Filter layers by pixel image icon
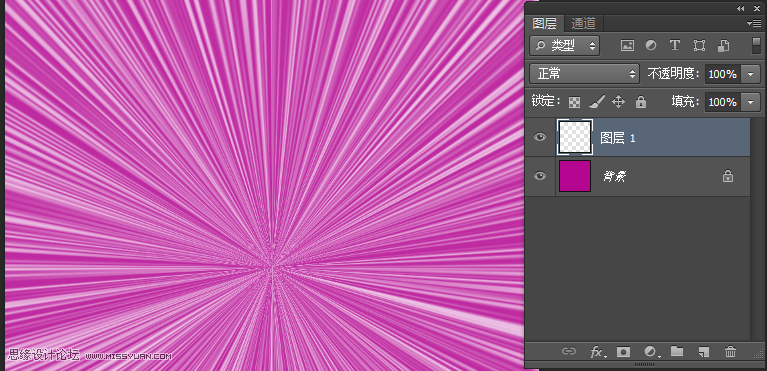Viewport: 767px width, 371px height. coord(627,46)
